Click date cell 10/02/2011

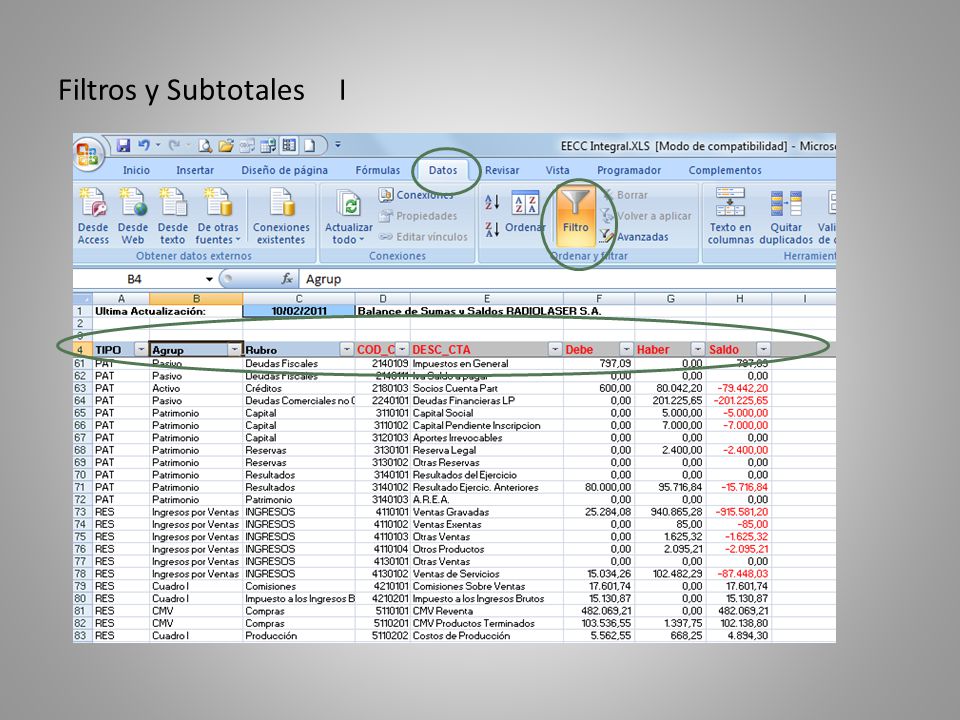click(x=299, y=311)
